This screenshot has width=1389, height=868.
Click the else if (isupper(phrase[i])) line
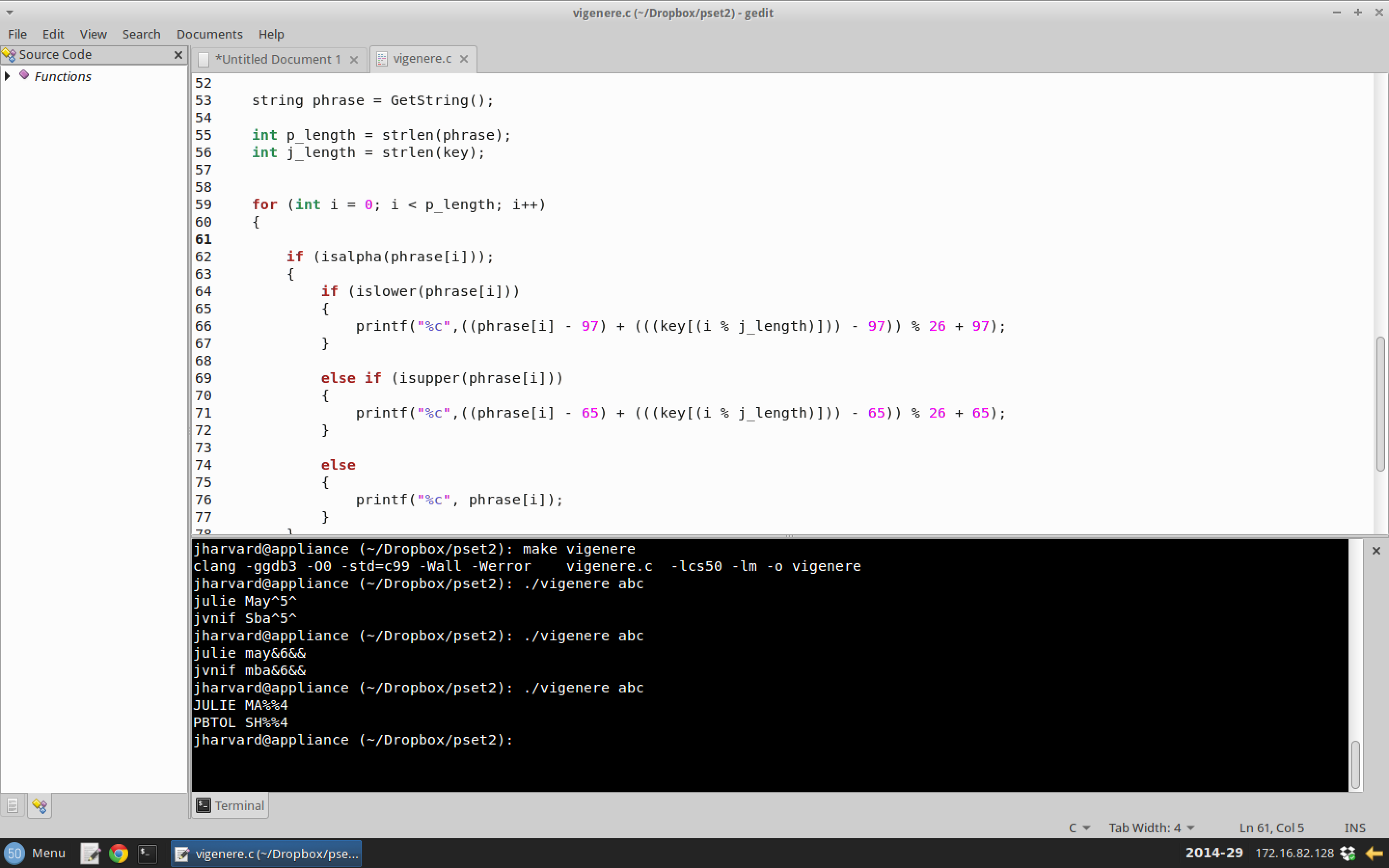(x=442, y=379)
